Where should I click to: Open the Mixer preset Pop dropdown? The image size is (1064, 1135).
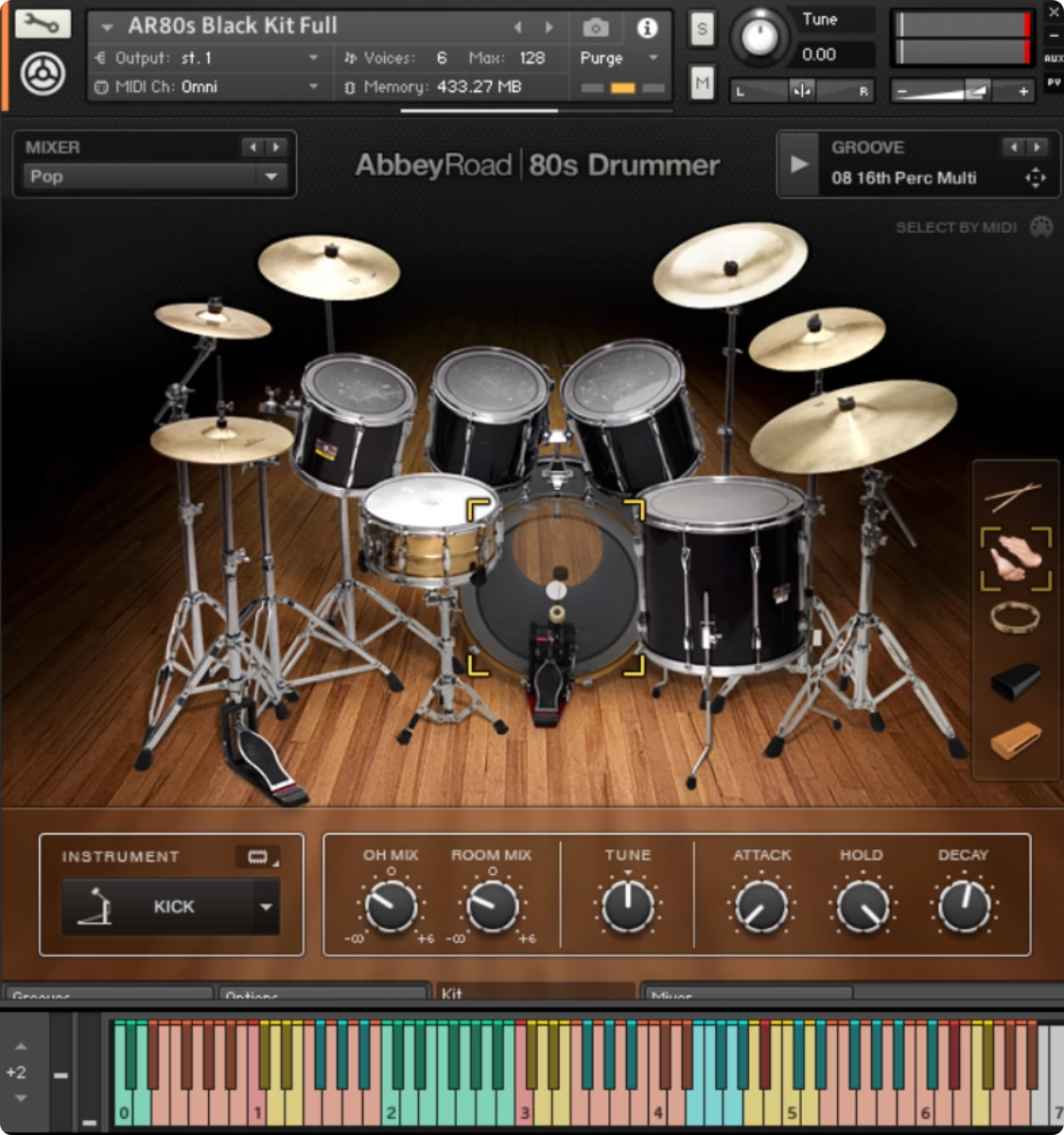153,177
